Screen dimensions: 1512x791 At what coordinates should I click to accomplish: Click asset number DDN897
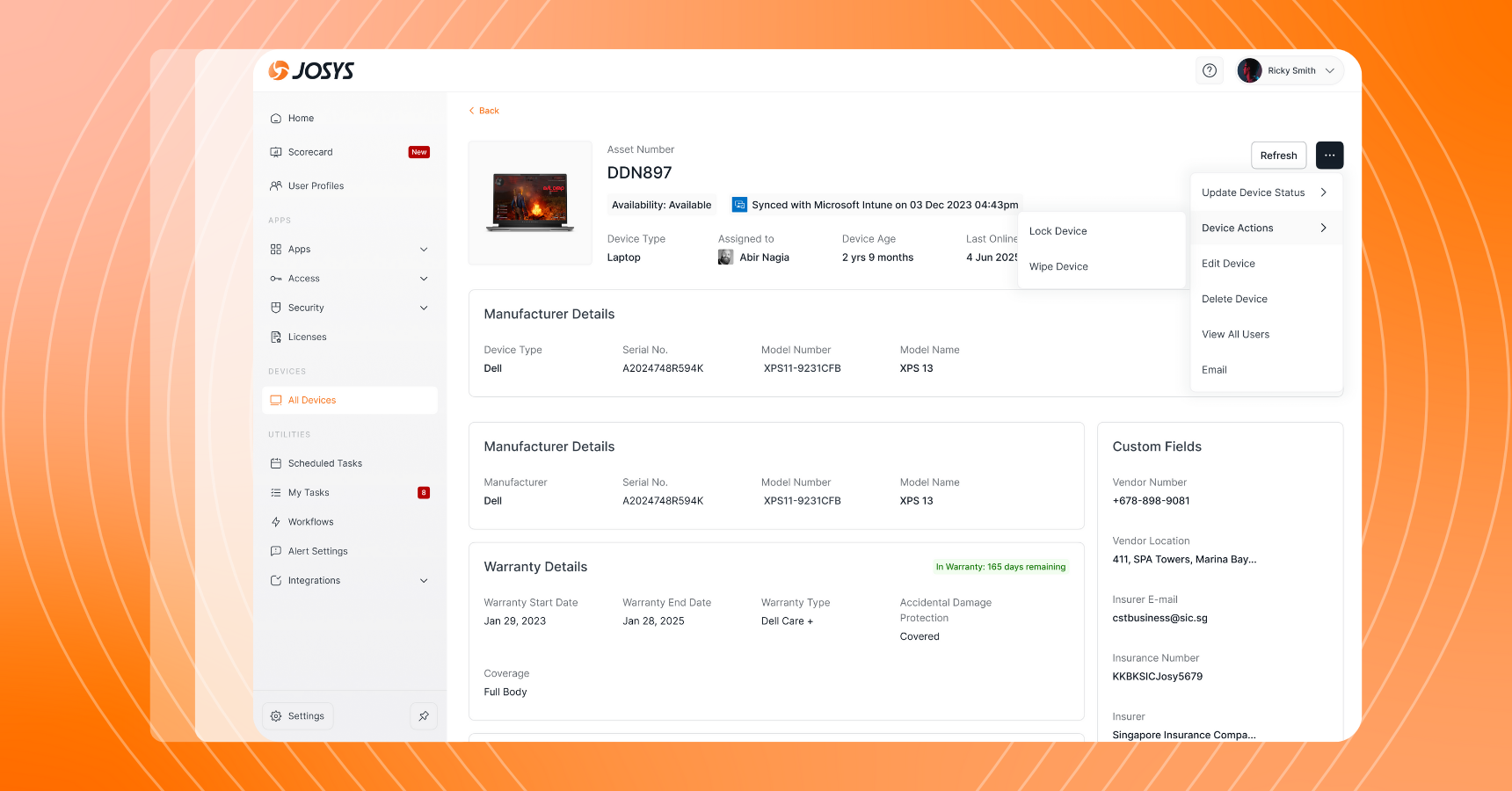tap(639, 173)
